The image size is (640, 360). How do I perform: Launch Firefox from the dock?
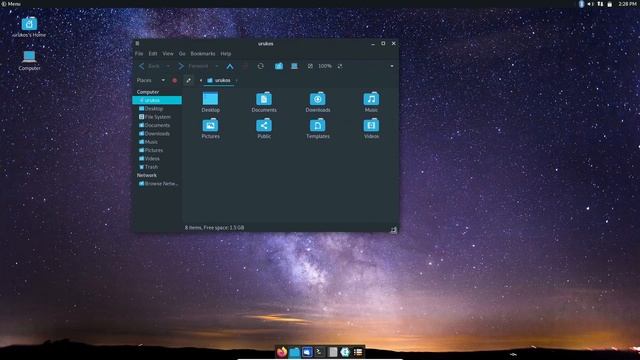click(282, 352)
